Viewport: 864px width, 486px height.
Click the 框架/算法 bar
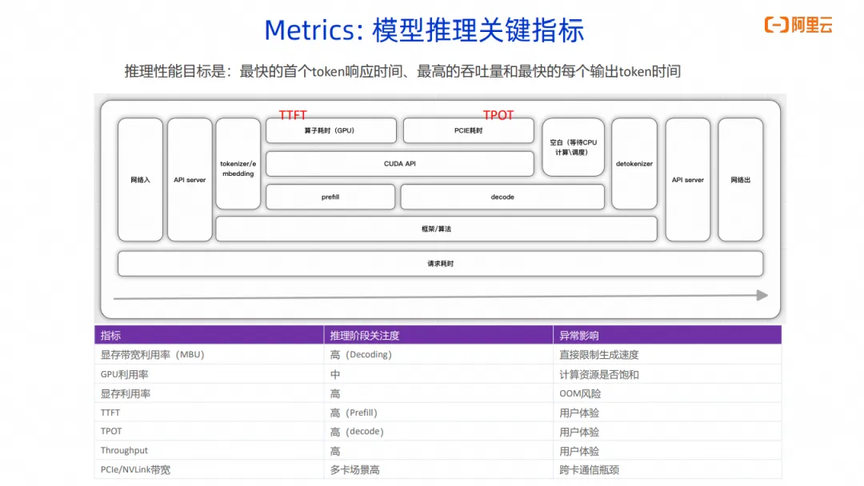[436, 229]
